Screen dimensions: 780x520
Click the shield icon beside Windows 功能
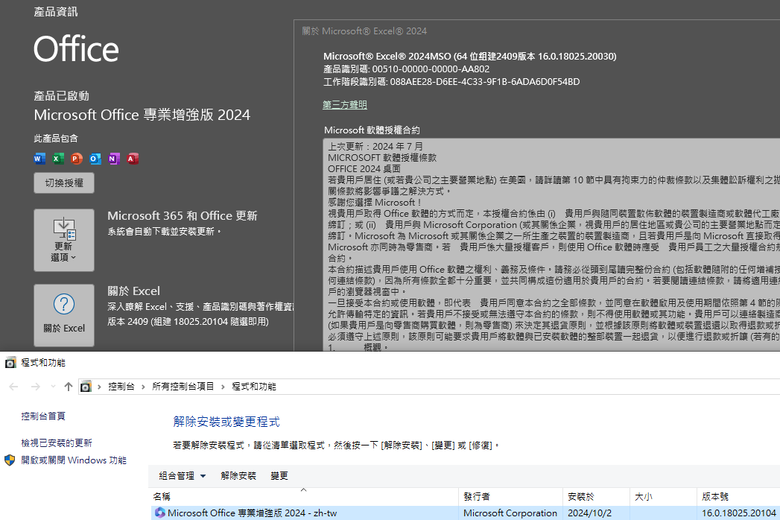pyautogui.click(x=10, y=460)
